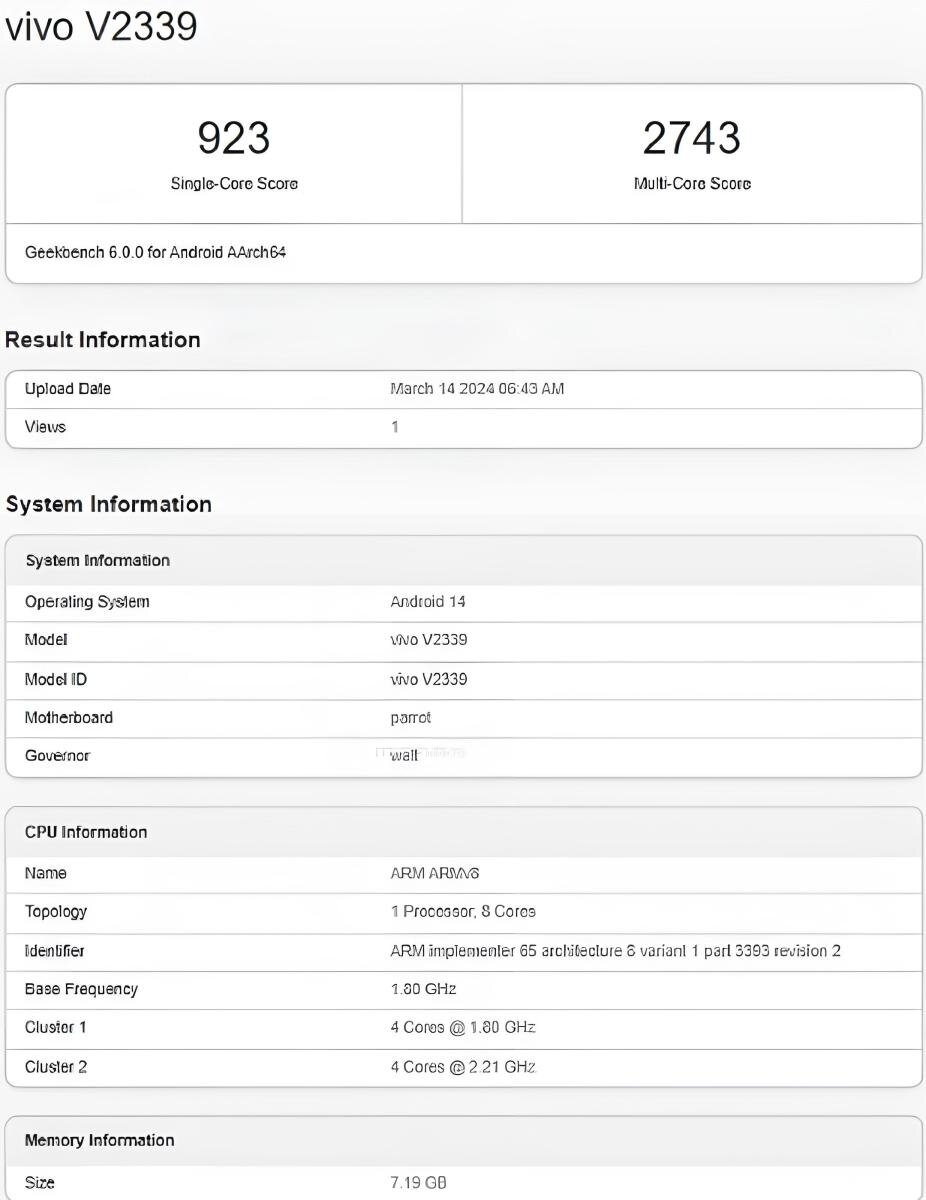The image size is (926, 1200).
Task: Select the Geekbench 6.0.0 for Android text
Action: click(155, 253)
